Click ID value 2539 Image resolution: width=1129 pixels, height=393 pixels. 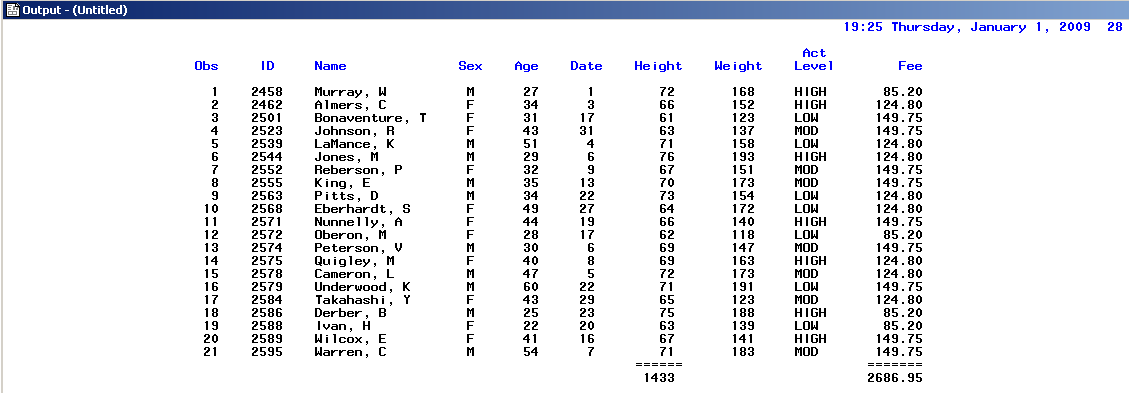(267, 144)
